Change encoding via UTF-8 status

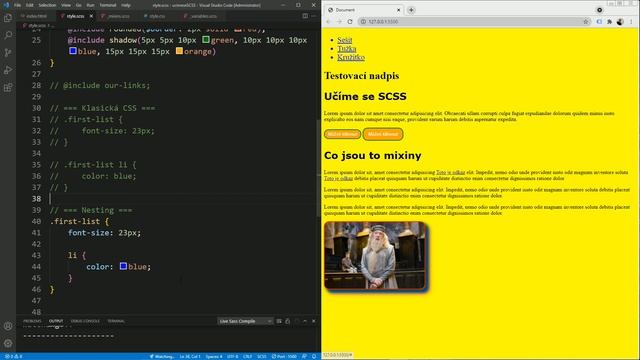pyautogui.click(x=232, y=356)
